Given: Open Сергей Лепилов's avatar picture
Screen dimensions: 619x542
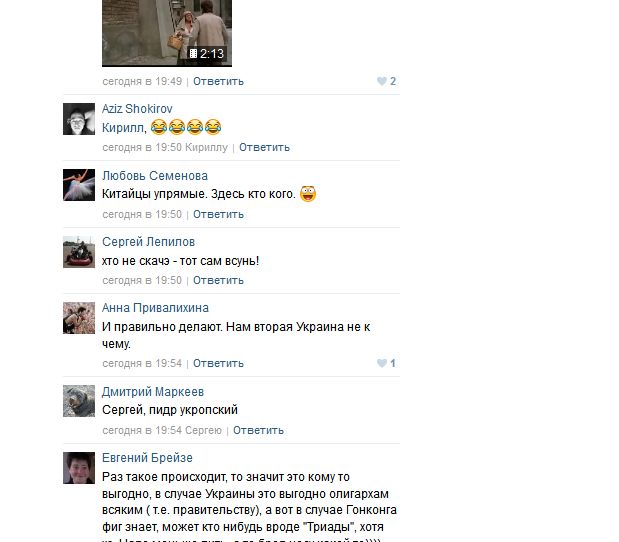Looking at the screenshot, I should [79, 252].
